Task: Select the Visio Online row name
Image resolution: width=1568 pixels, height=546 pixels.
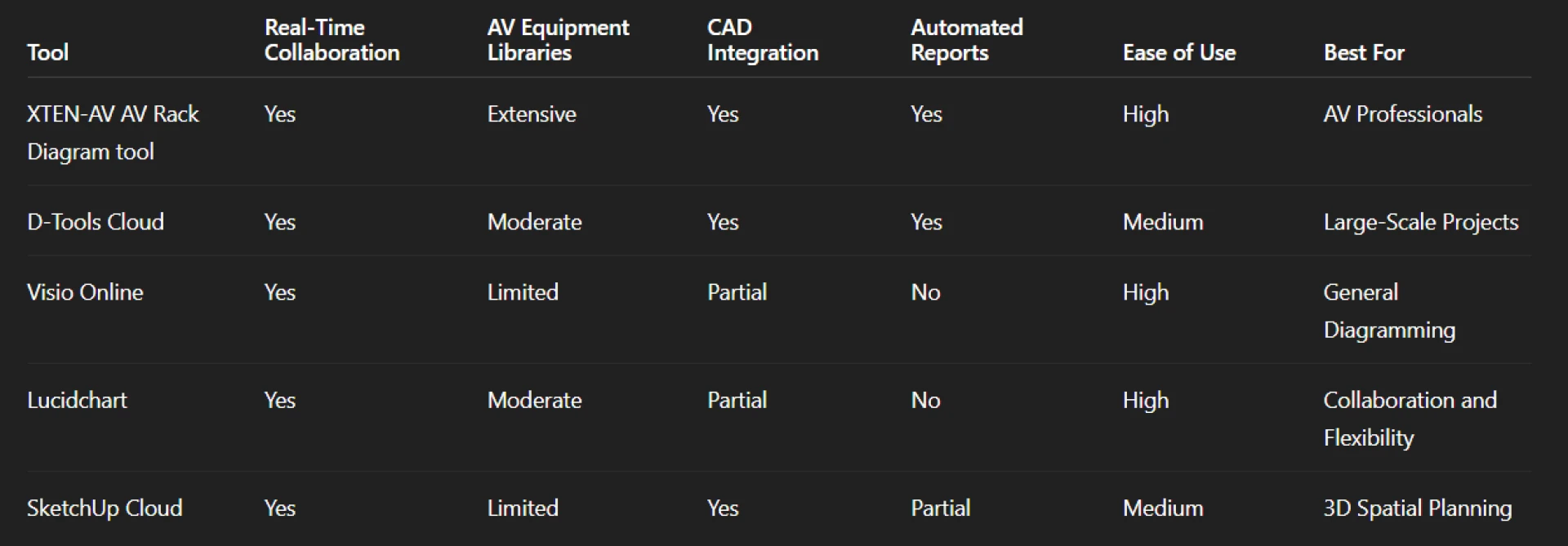Action: click(85, 292)
